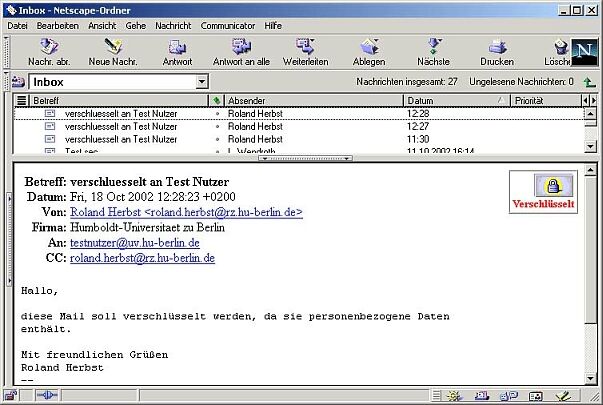
Task: Click the Verschlüsselt encryption lock icon
Action: coord(543,185)
